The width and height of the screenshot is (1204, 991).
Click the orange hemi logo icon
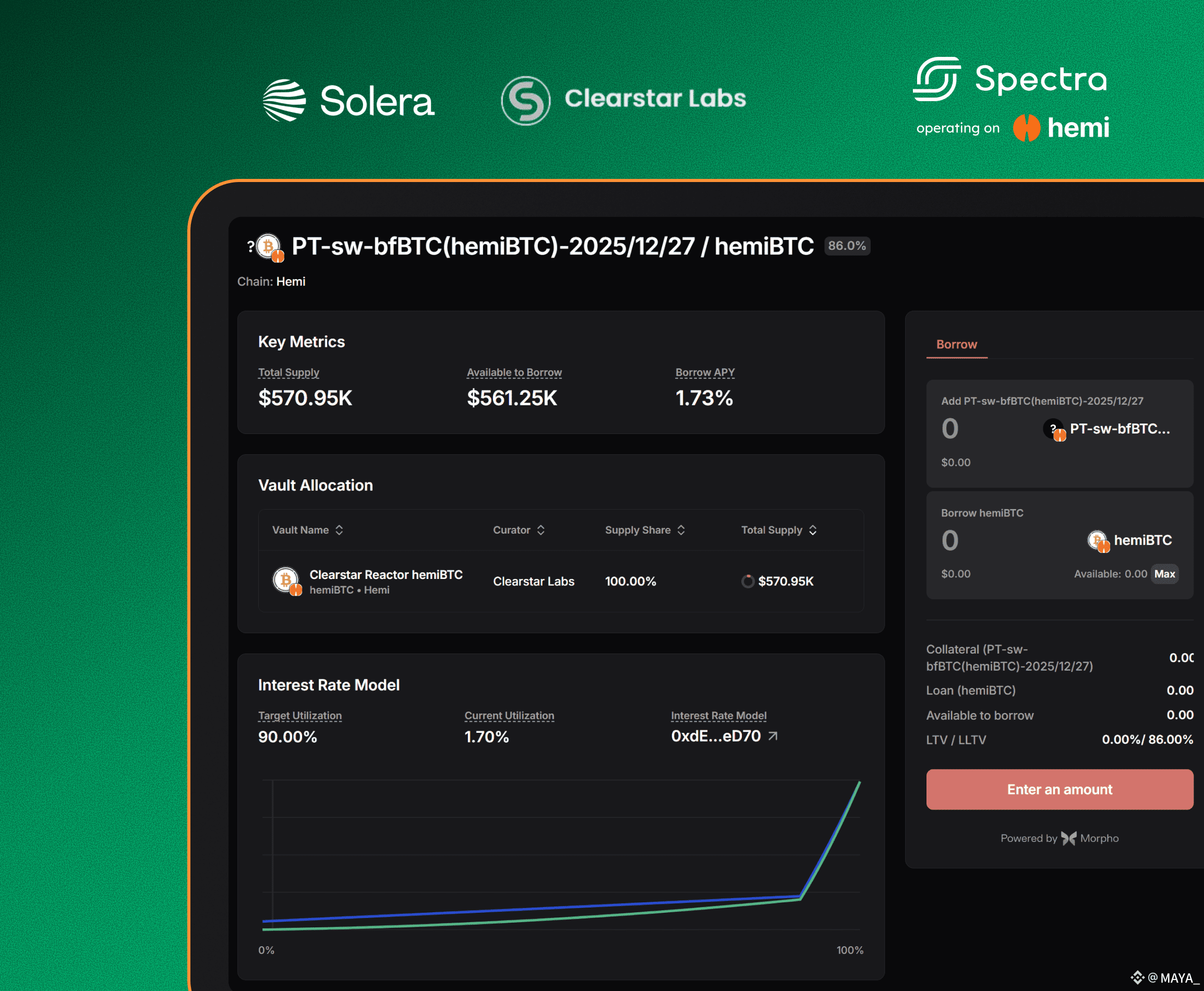tap(1026, 127)
